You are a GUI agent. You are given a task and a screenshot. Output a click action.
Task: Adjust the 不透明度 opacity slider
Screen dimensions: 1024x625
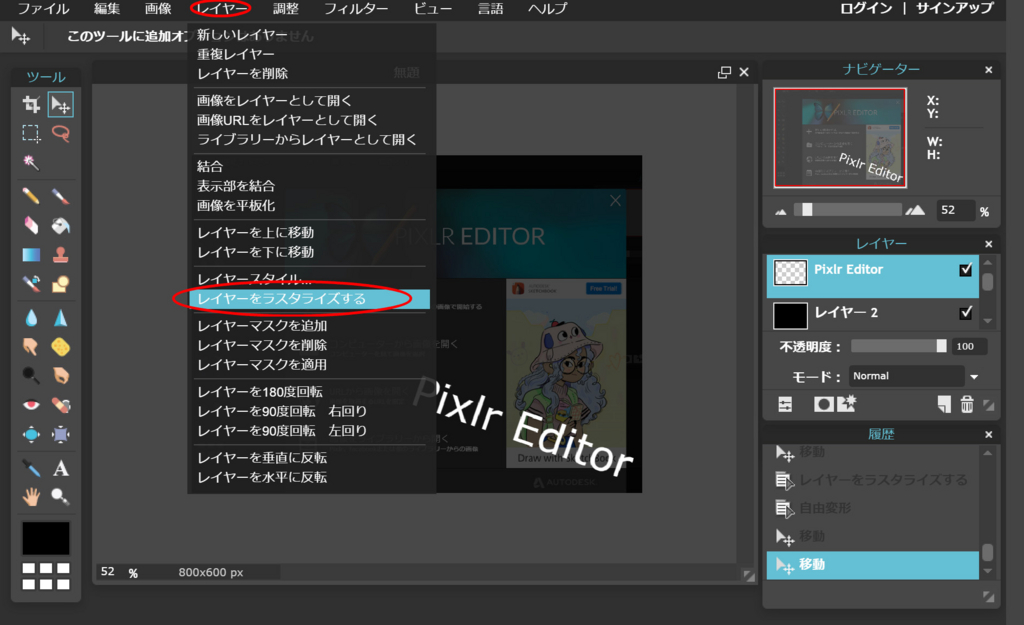[x=899, y=346]
